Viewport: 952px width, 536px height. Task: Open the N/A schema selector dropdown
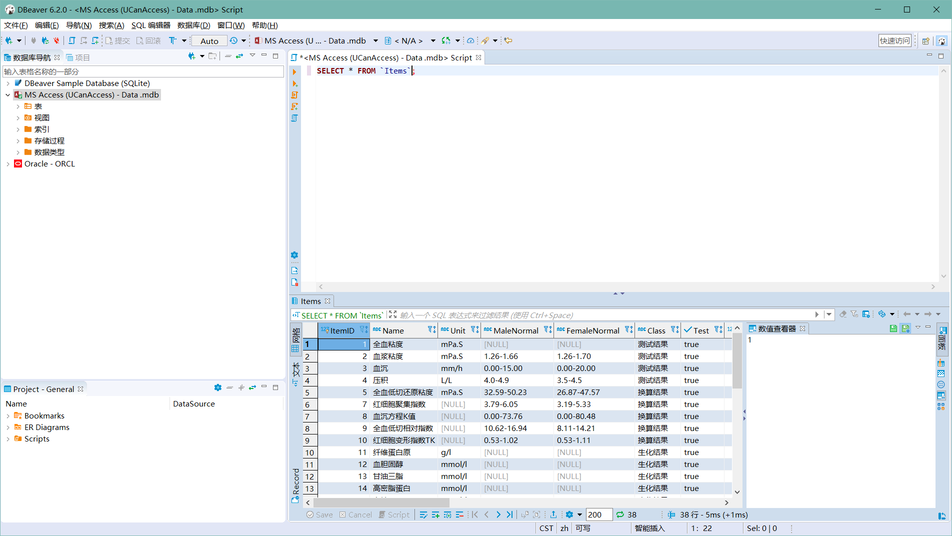[x=433, y=41]
